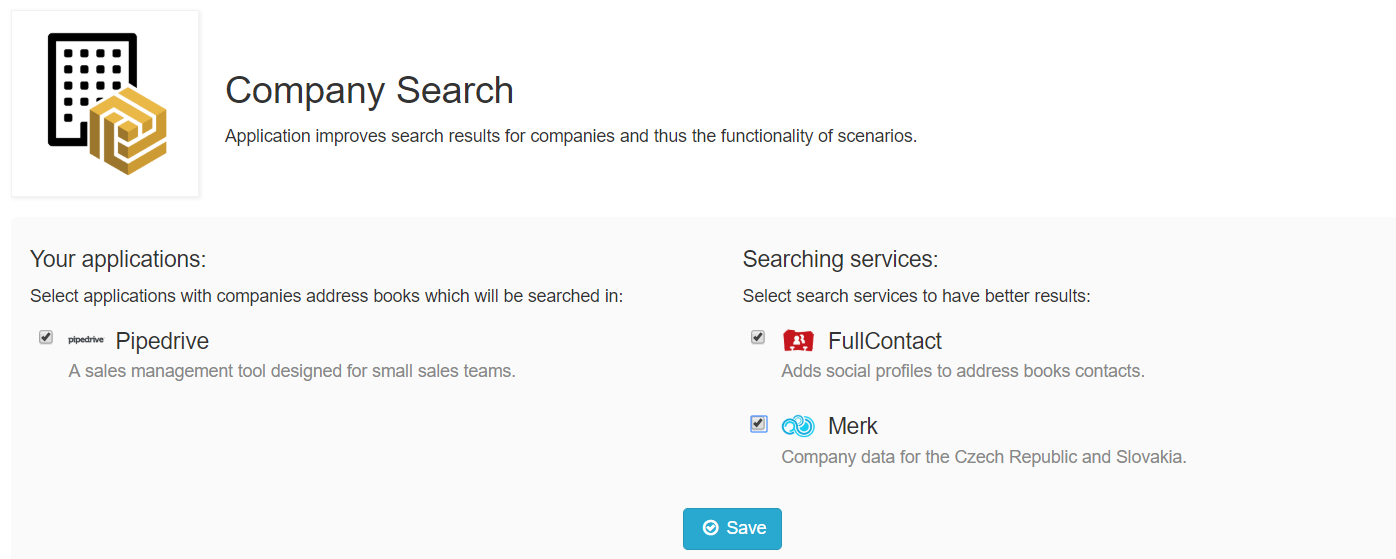Click the blue Merk circles icon
The image size is (1396, 559).
pos(798,426)
